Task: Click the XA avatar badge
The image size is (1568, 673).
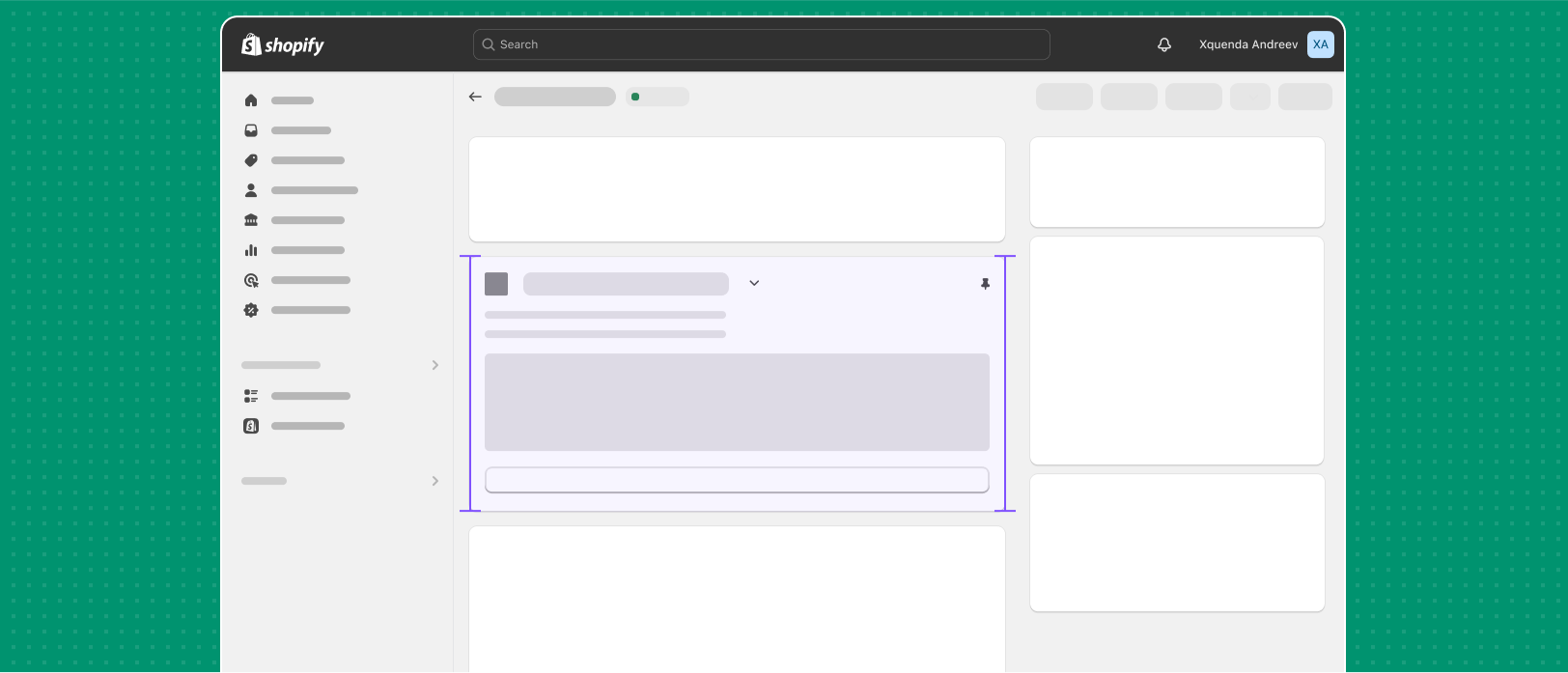Action: pos(1320,44)
